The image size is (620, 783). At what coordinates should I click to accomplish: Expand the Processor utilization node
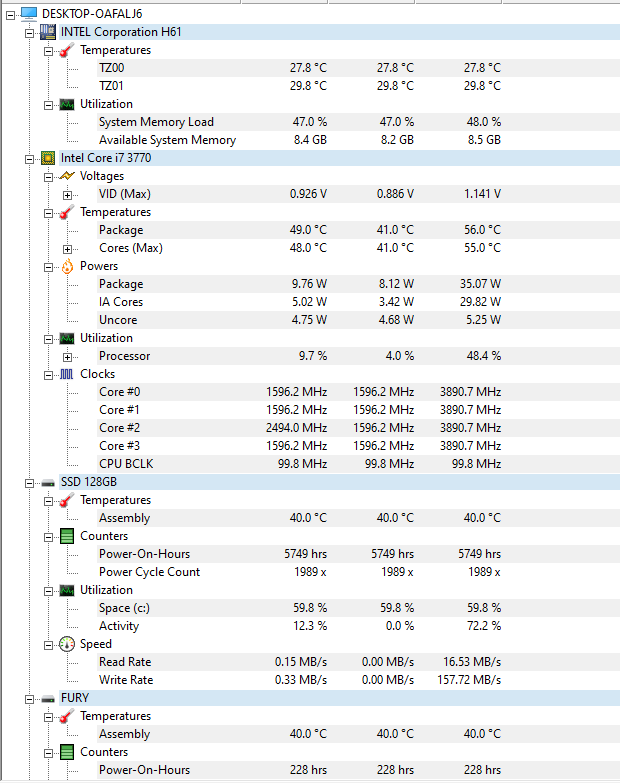pyautogui.click(x=67, y=356)
